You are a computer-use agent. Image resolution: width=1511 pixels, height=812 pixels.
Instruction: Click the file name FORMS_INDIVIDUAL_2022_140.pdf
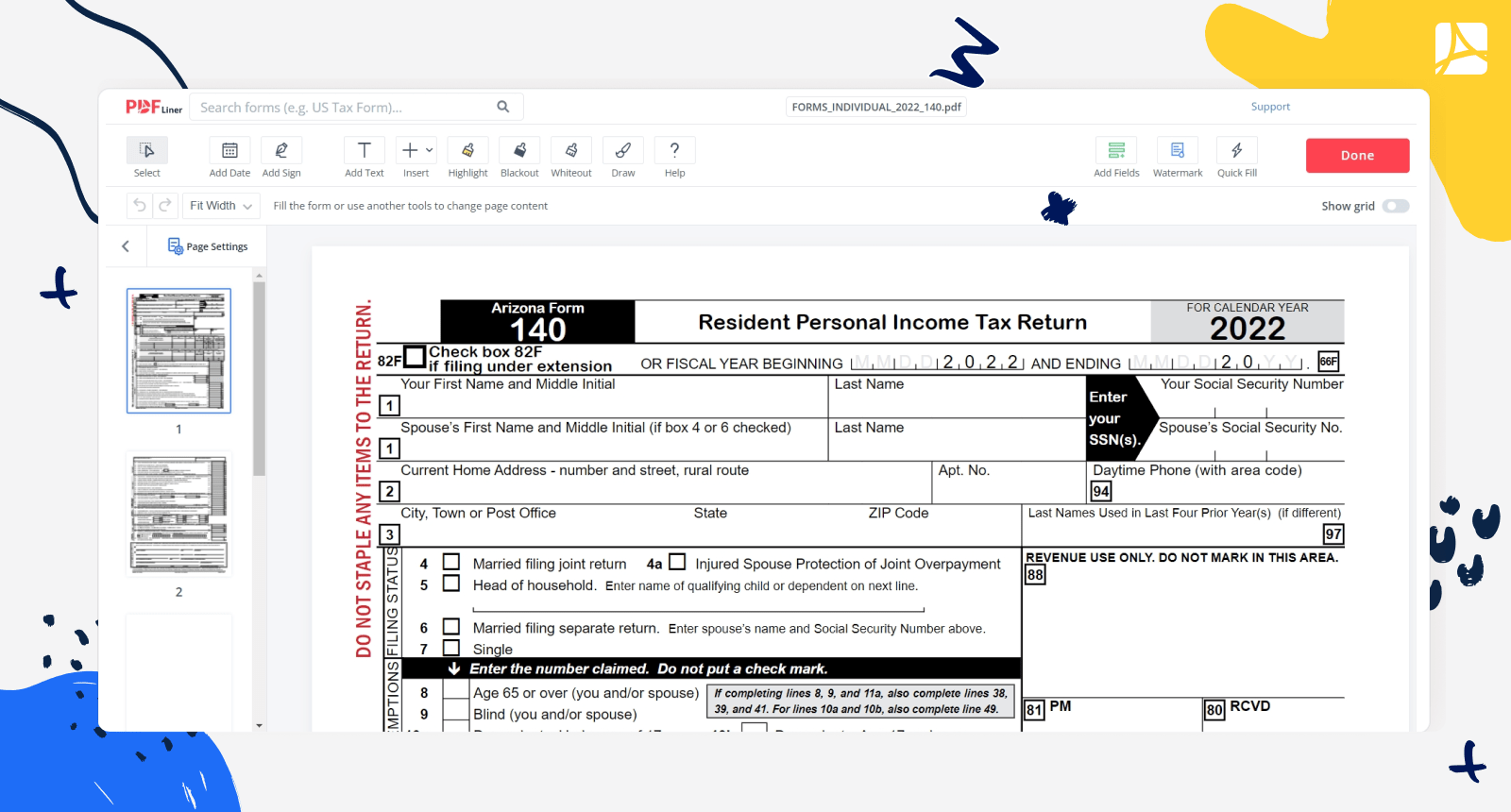[876, 107]
